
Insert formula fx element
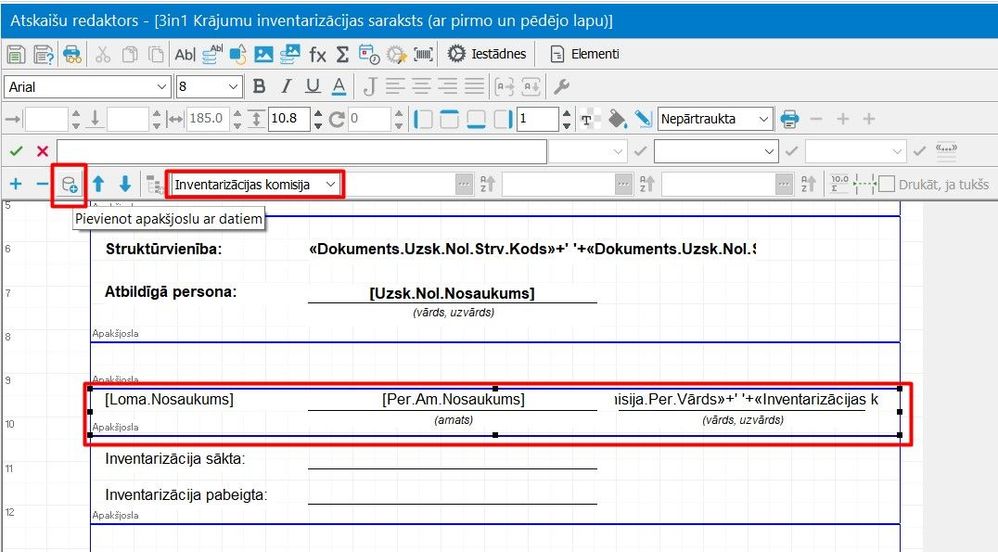pyautogui.click(x=317, y=54)
